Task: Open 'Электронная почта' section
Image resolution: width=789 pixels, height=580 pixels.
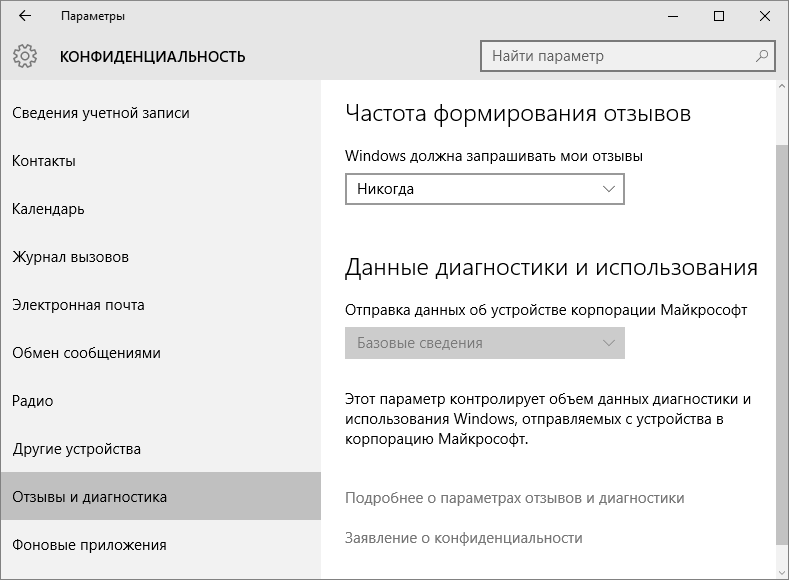Action: [x=161, y=305]
